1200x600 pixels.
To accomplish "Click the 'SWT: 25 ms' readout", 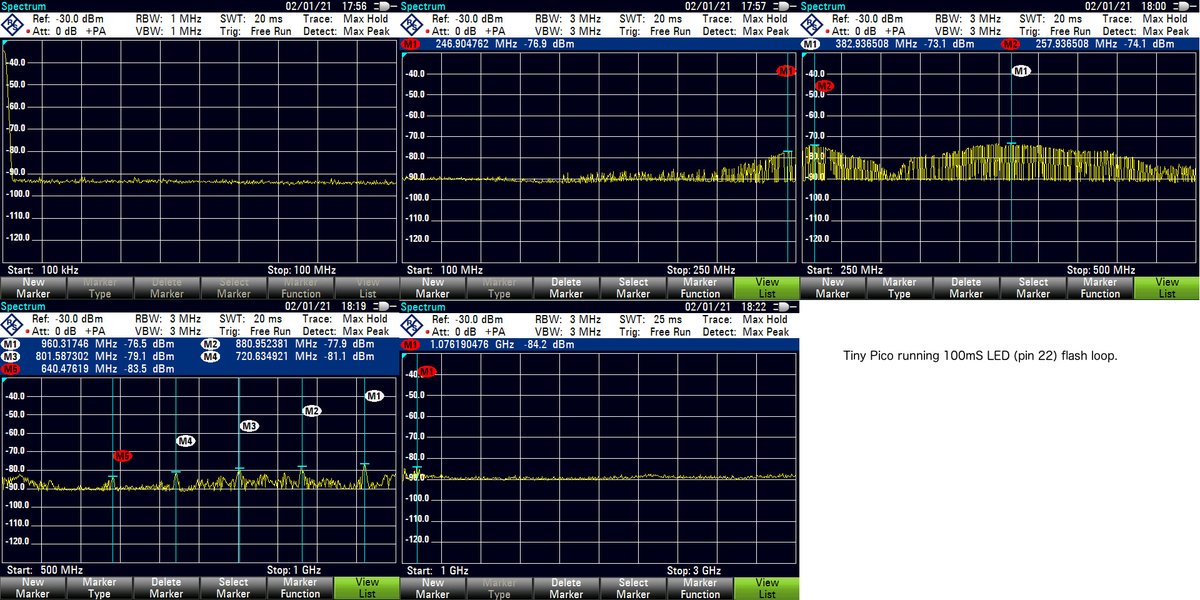I will pos(652,319).
